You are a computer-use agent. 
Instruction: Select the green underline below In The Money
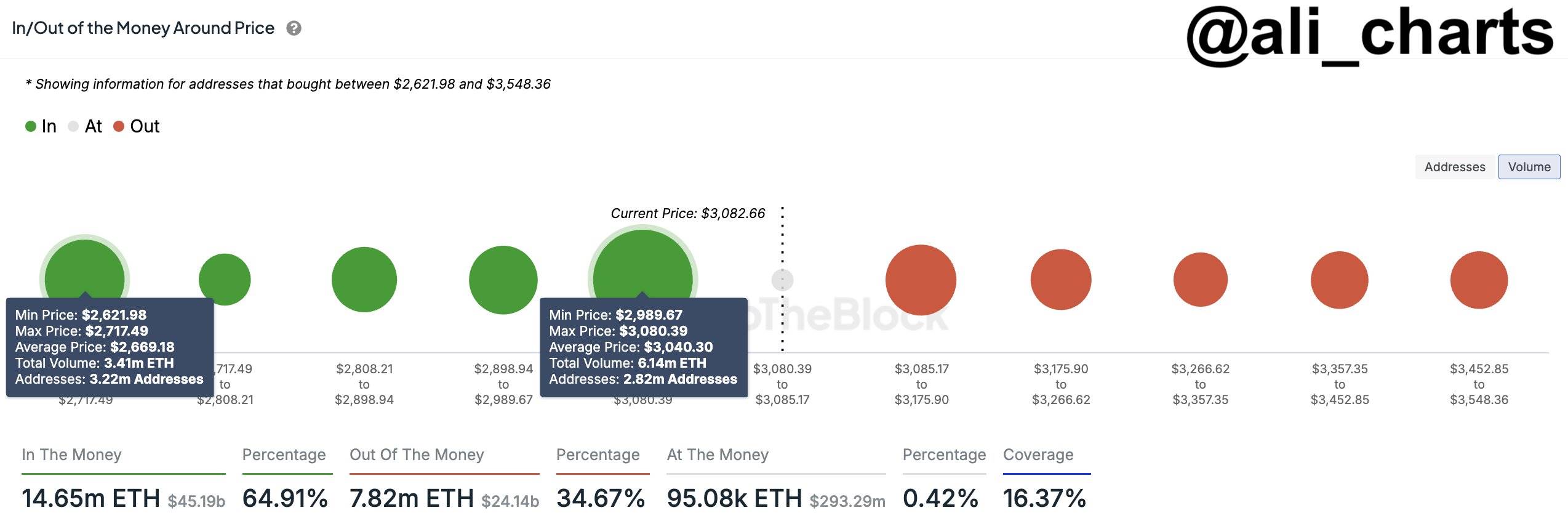(122, 472)
